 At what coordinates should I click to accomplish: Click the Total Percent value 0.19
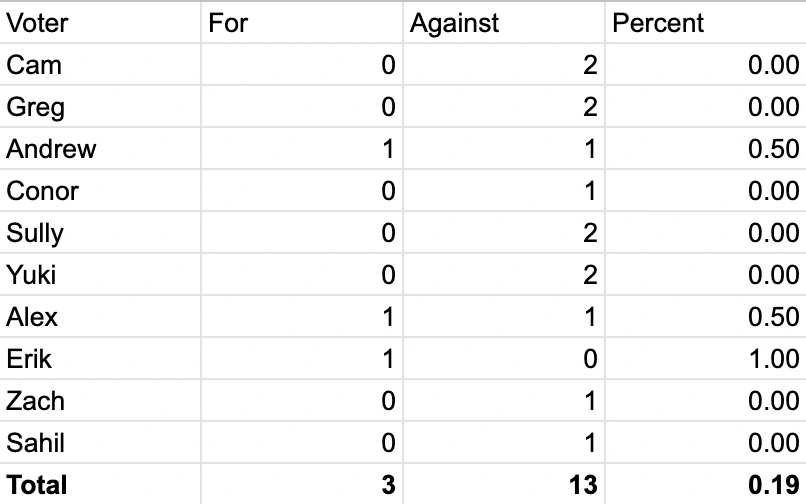click(705, 485)
